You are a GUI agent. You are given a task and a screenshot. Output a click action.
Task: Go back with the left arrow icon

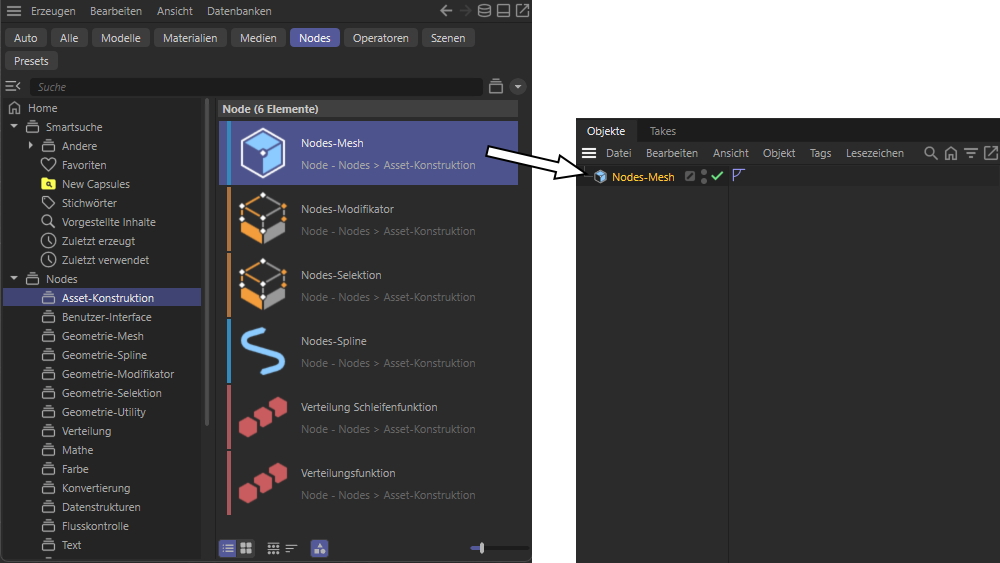tap(446, 11)
